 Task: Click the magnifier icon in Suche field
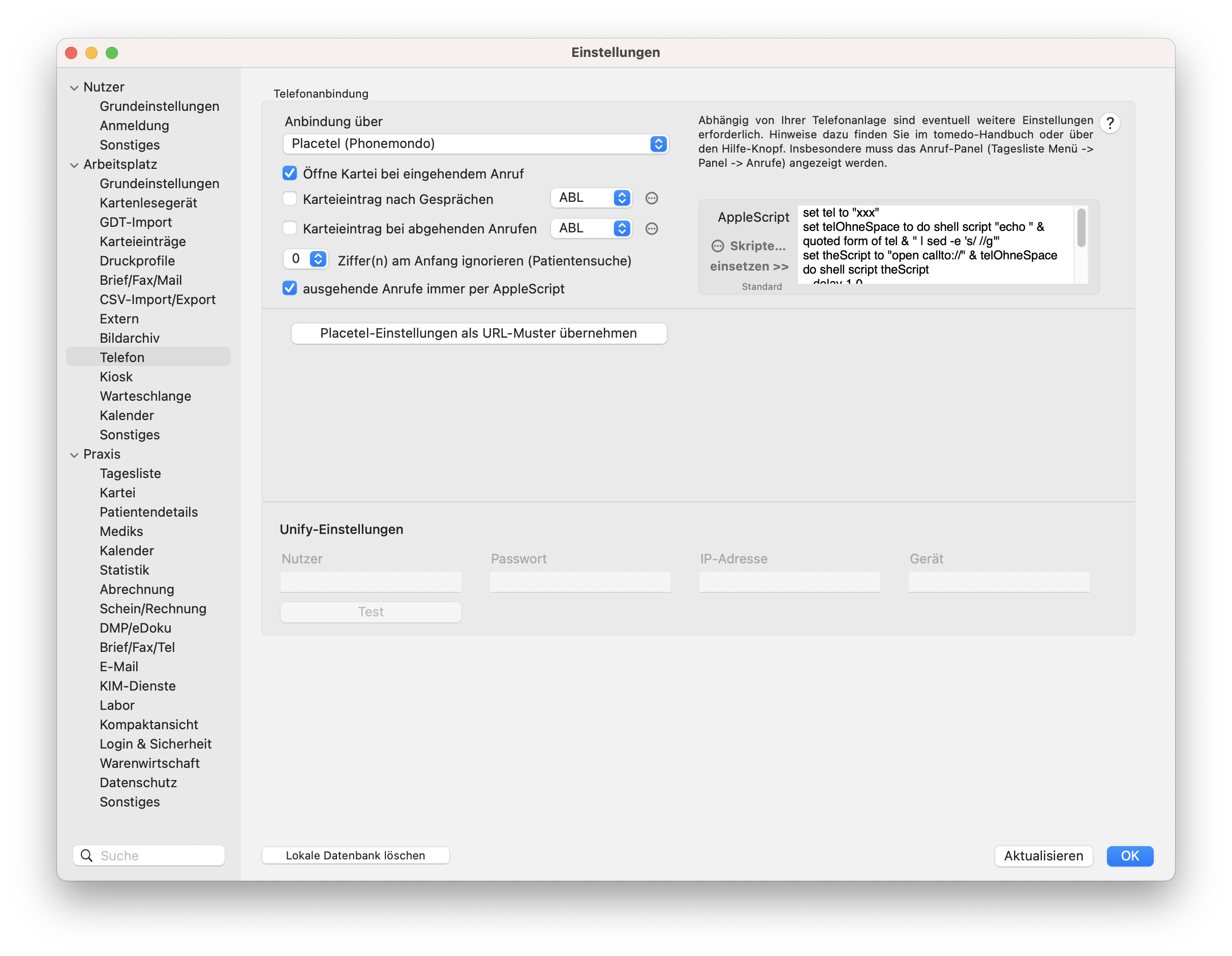86,855
